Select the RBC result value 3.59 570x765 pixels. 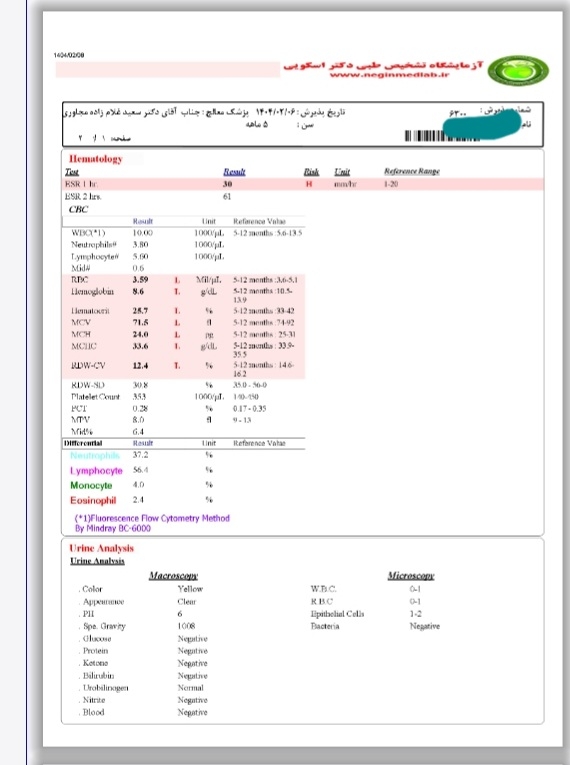pyautogui.click(x=141, y=280)
